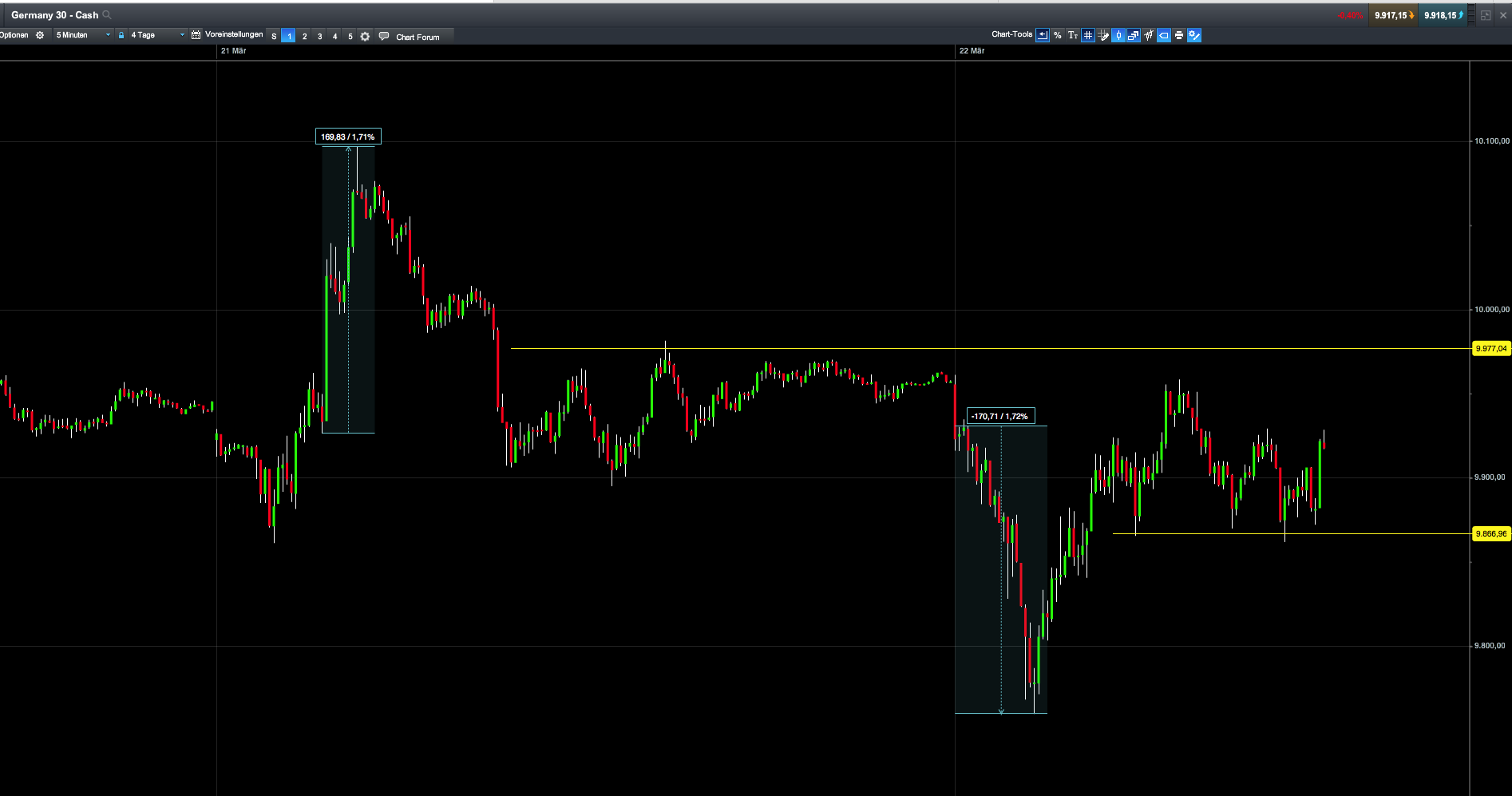Image resolution: width=1512 pixels, height=796 pixels.
Task: Click the Voreinstellungen button
Action: tap(234, 35)
